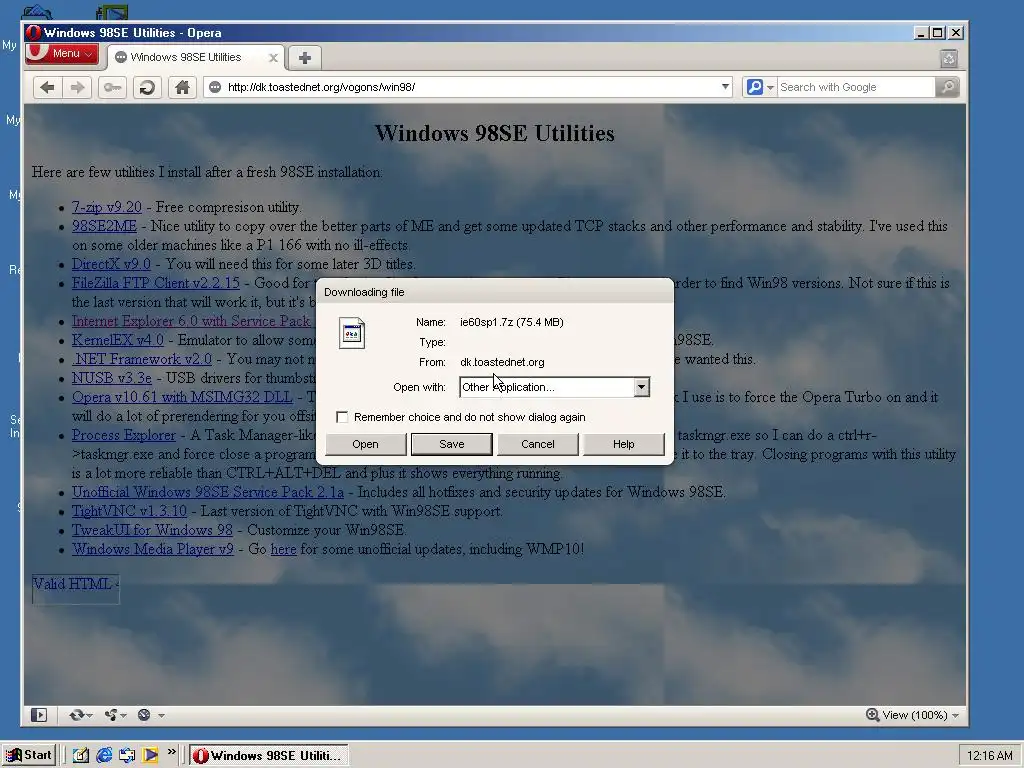Click the Help button in dialog

(624, 444)
